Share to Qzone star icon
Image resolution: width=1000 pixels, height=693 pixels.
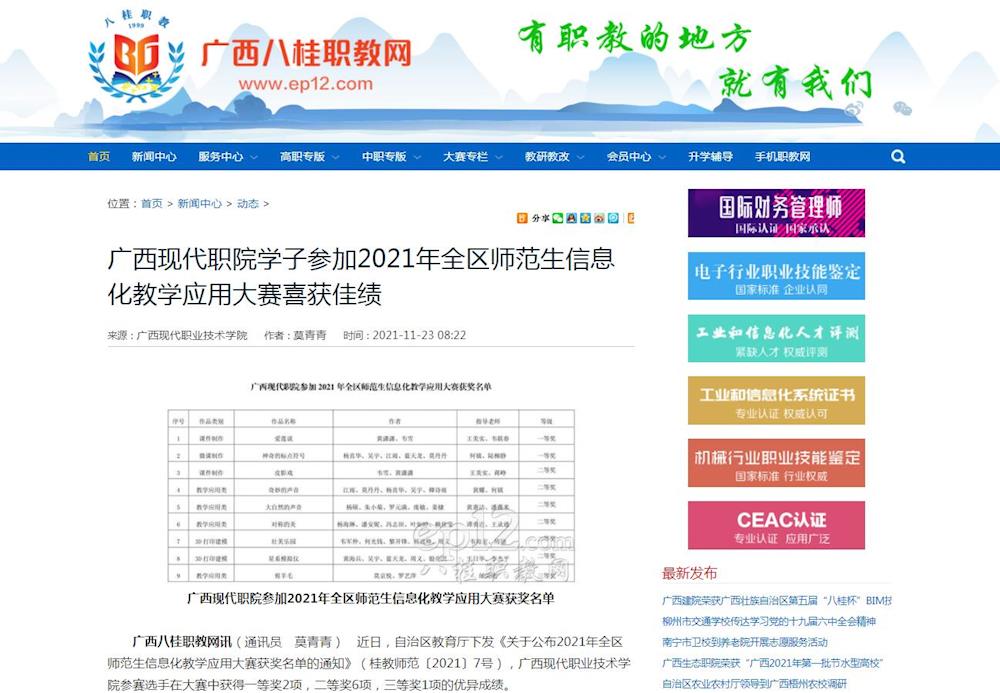585,218
